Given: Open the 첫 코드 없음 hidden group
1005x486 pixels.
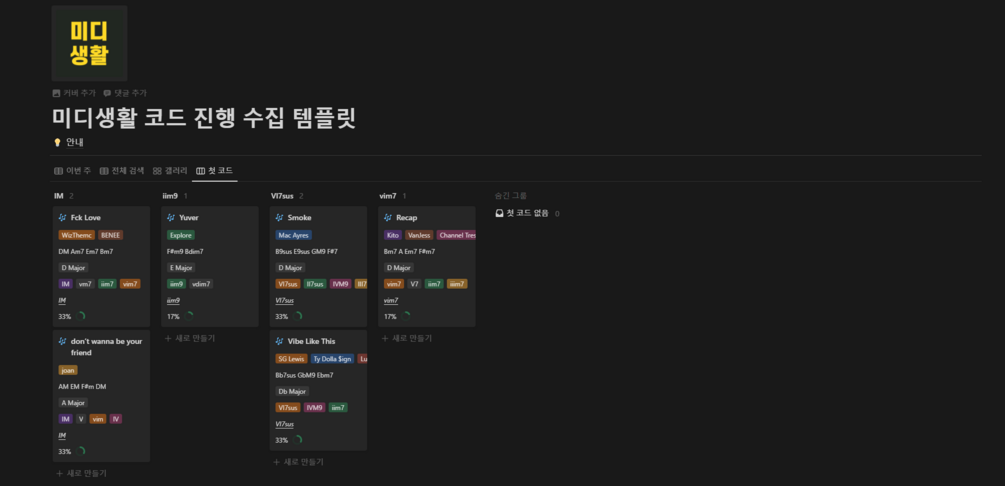Looking at the screenshot, I should coord(527,214).
